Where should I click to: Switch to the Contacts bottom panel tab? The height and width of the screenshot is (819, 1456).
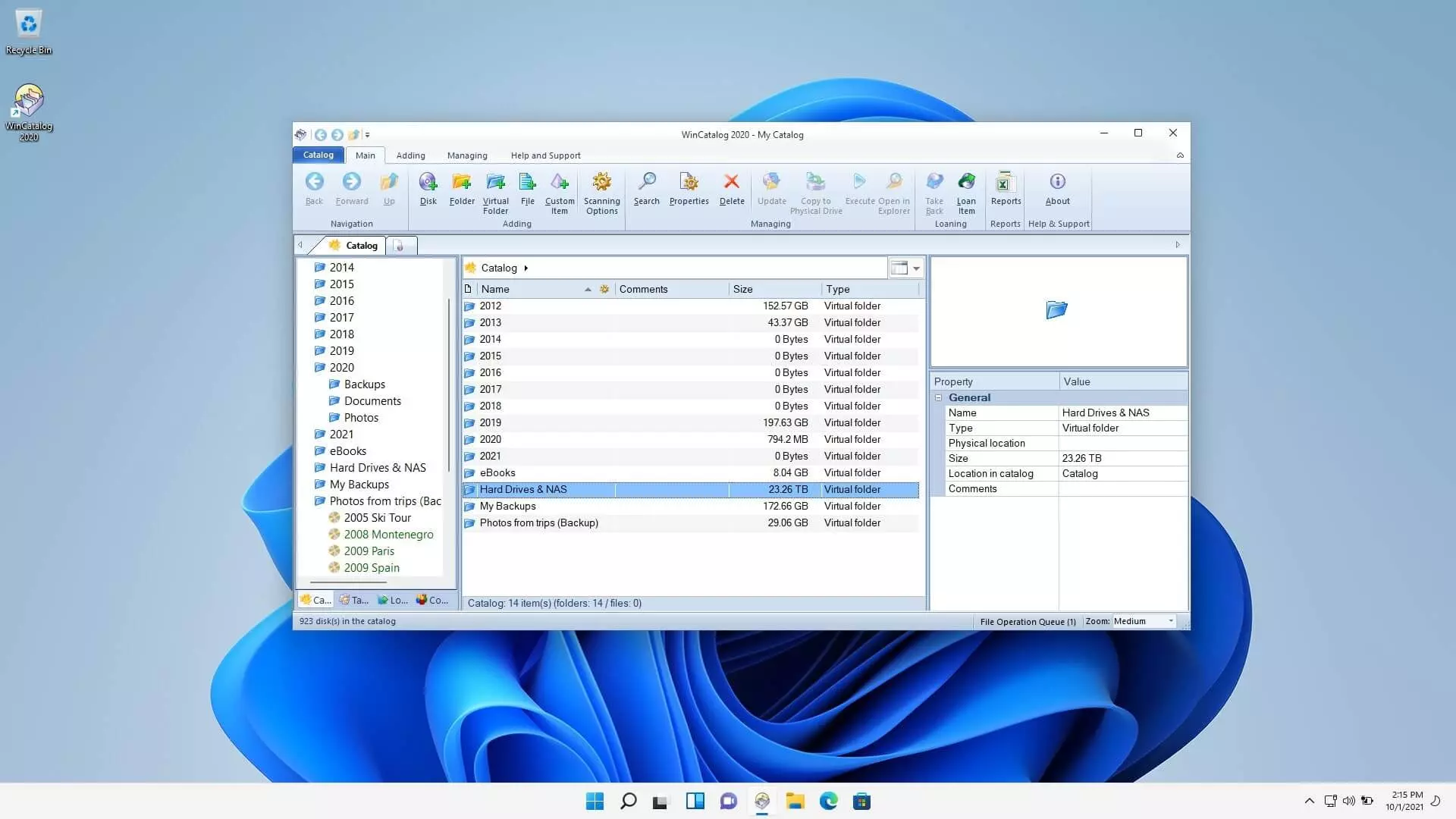[x=432, y=600]
